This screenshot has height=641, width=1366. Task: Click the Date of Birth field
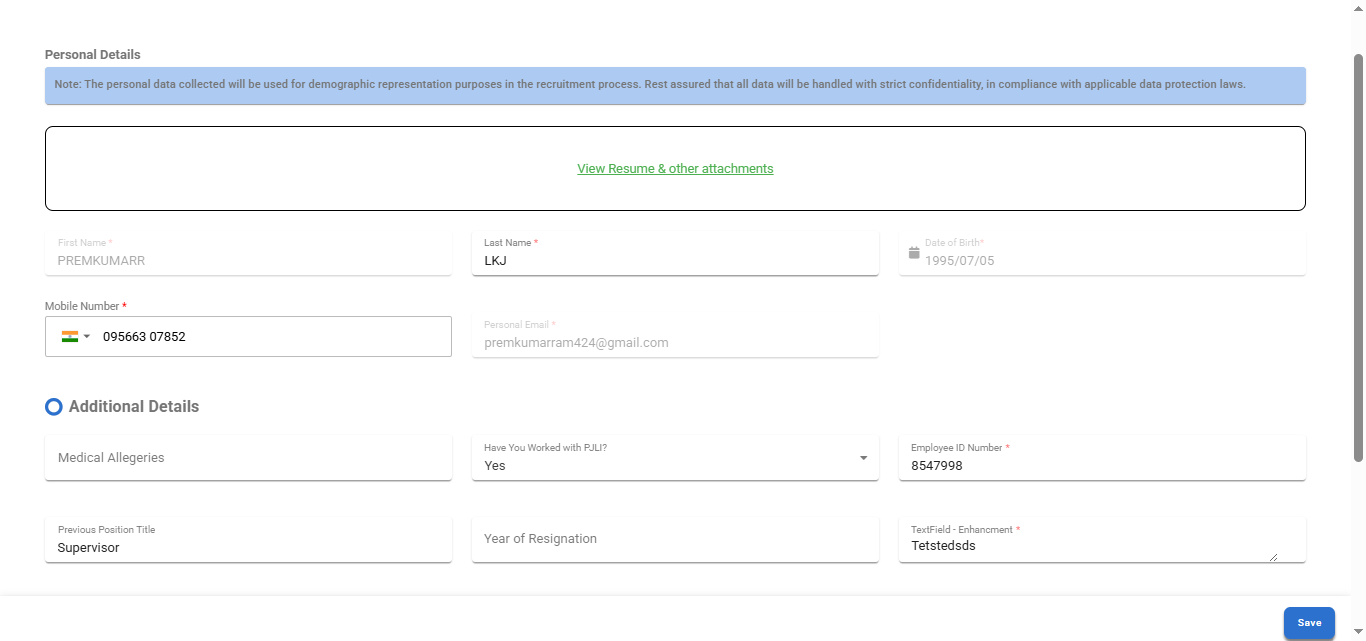1110,260
